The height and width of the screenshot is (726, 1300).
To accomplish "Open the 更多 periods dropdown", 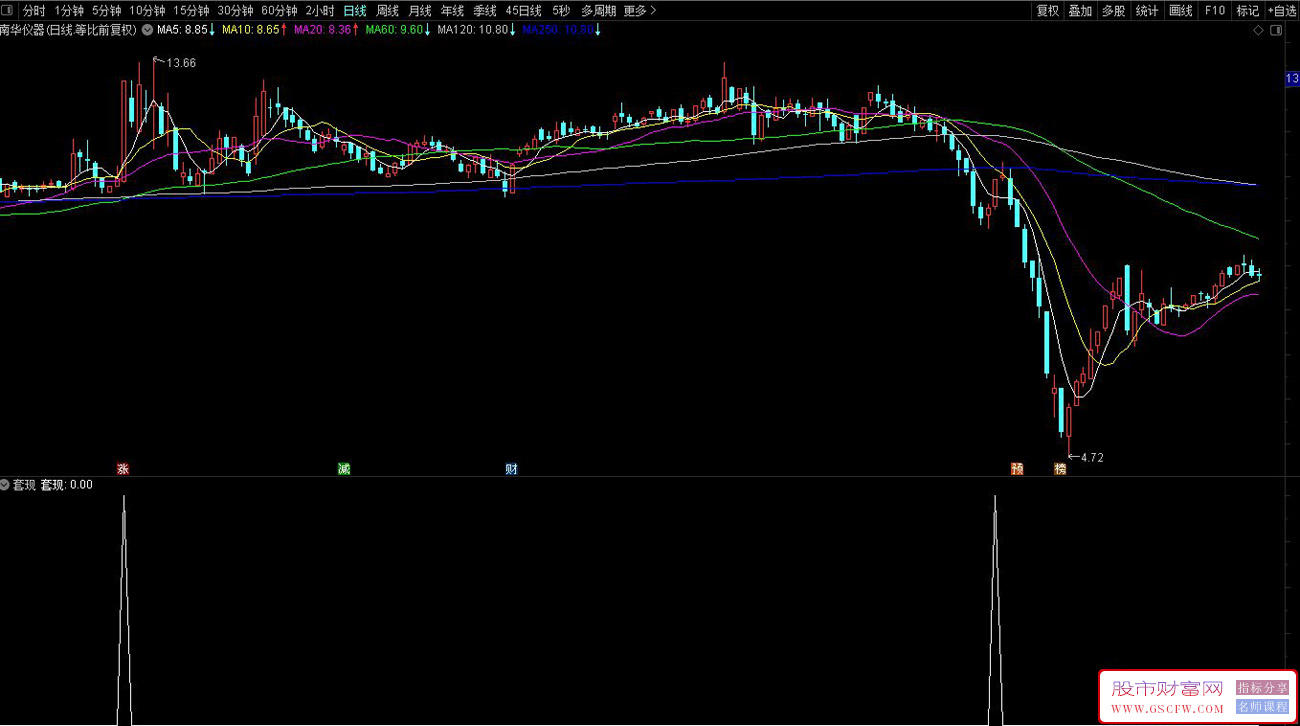I will 640,11.
